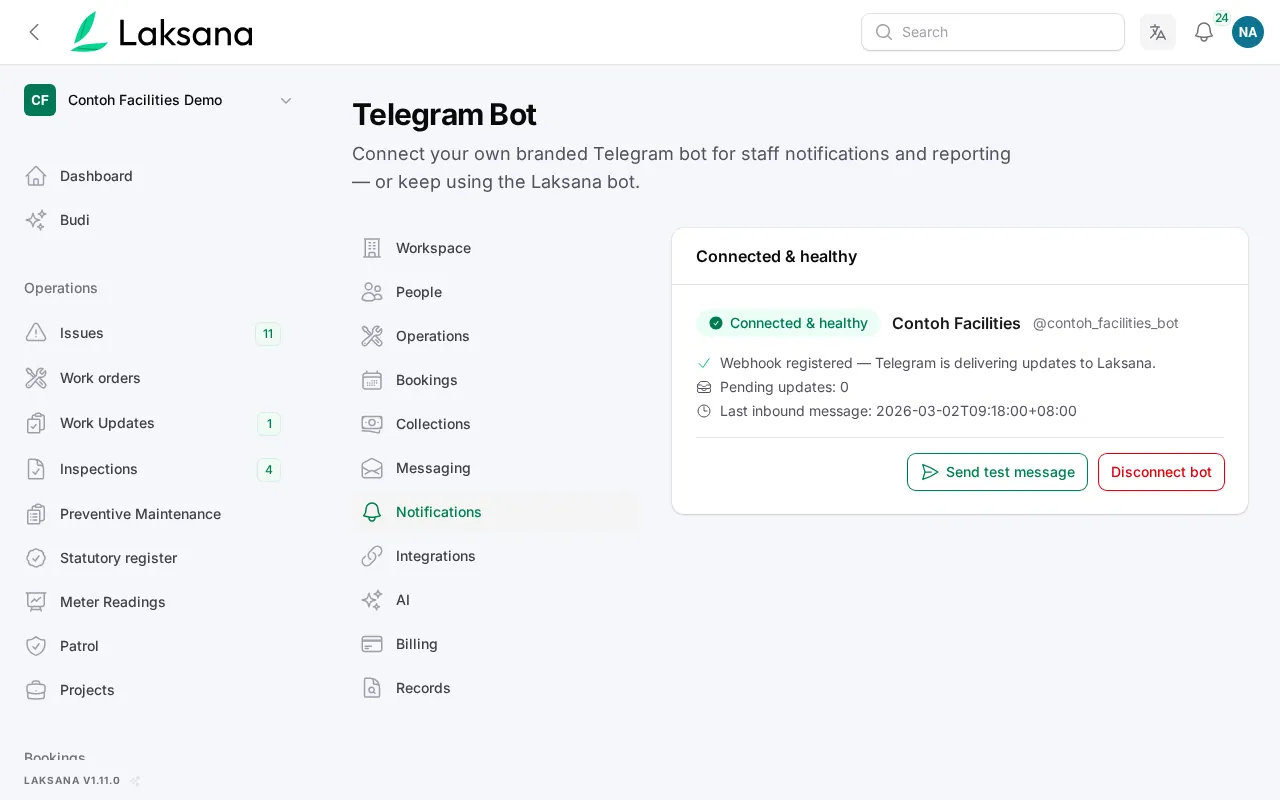
Task: Click the Dashboard house icon
Action: [36, 176]
